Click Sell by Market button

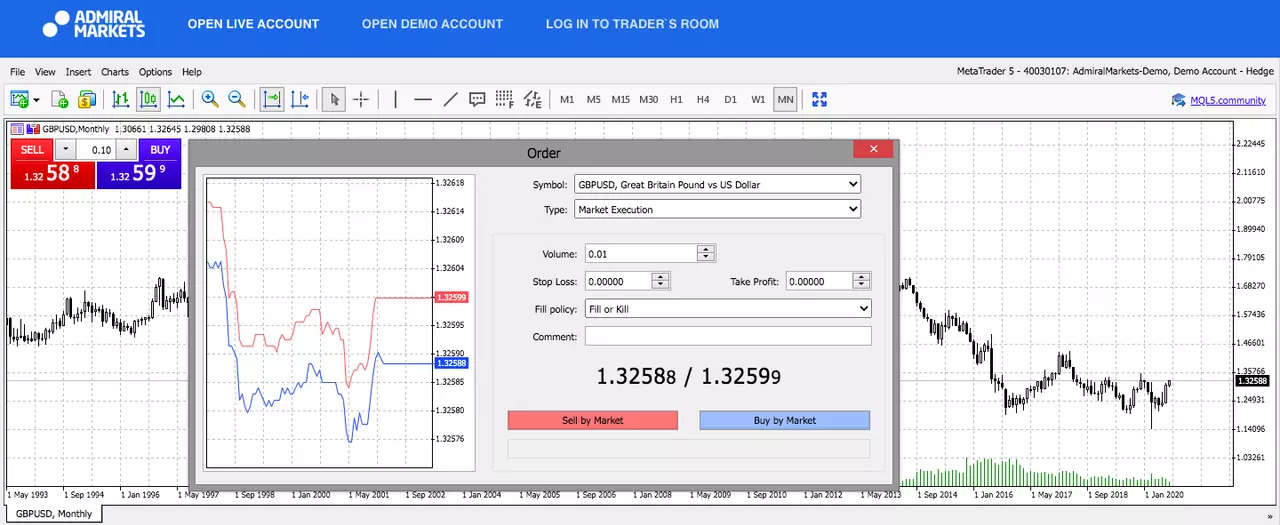[593, 420]
